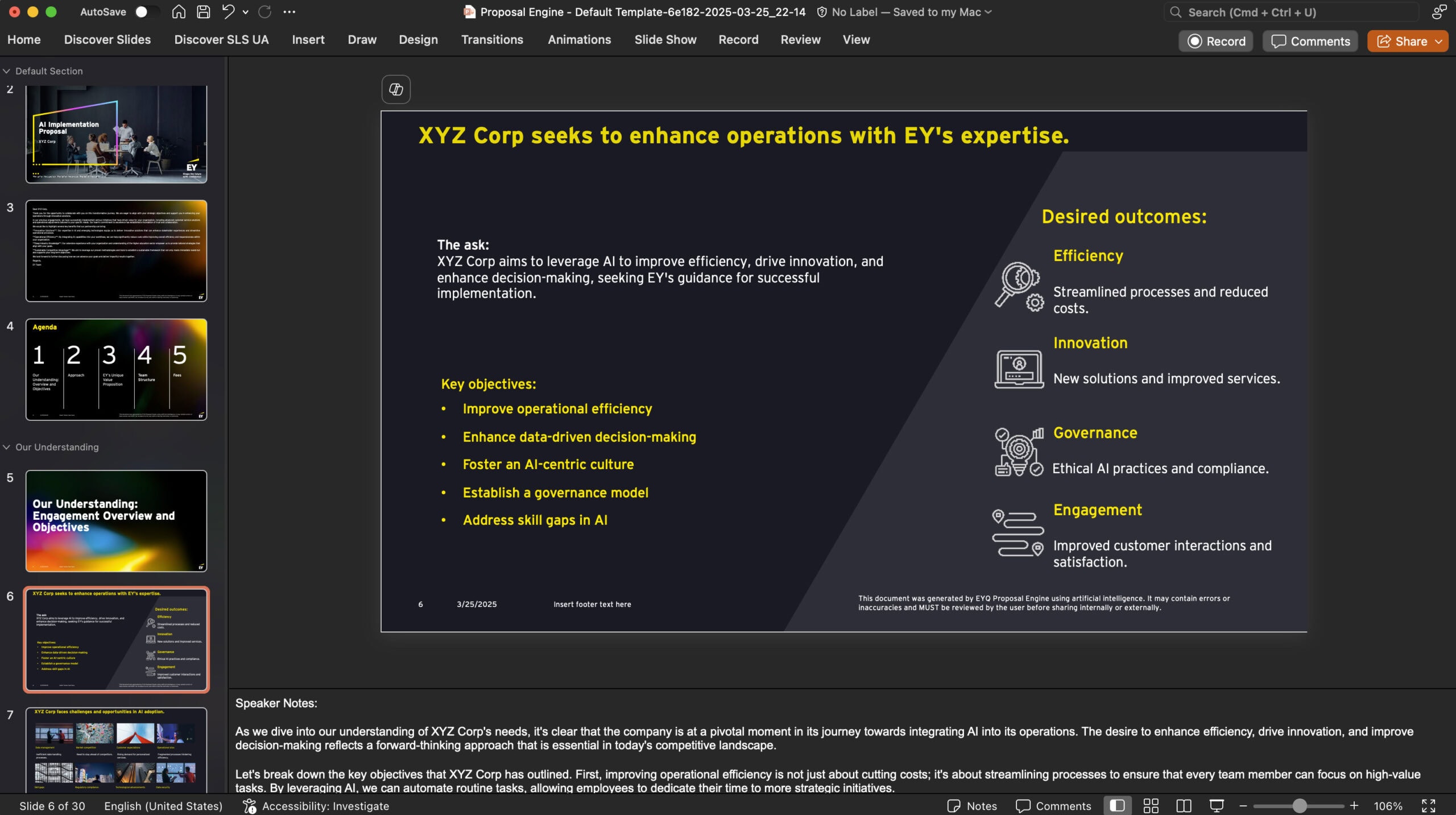
Task: Click the Record button at top right
Action: click(x=1216, y=42)
